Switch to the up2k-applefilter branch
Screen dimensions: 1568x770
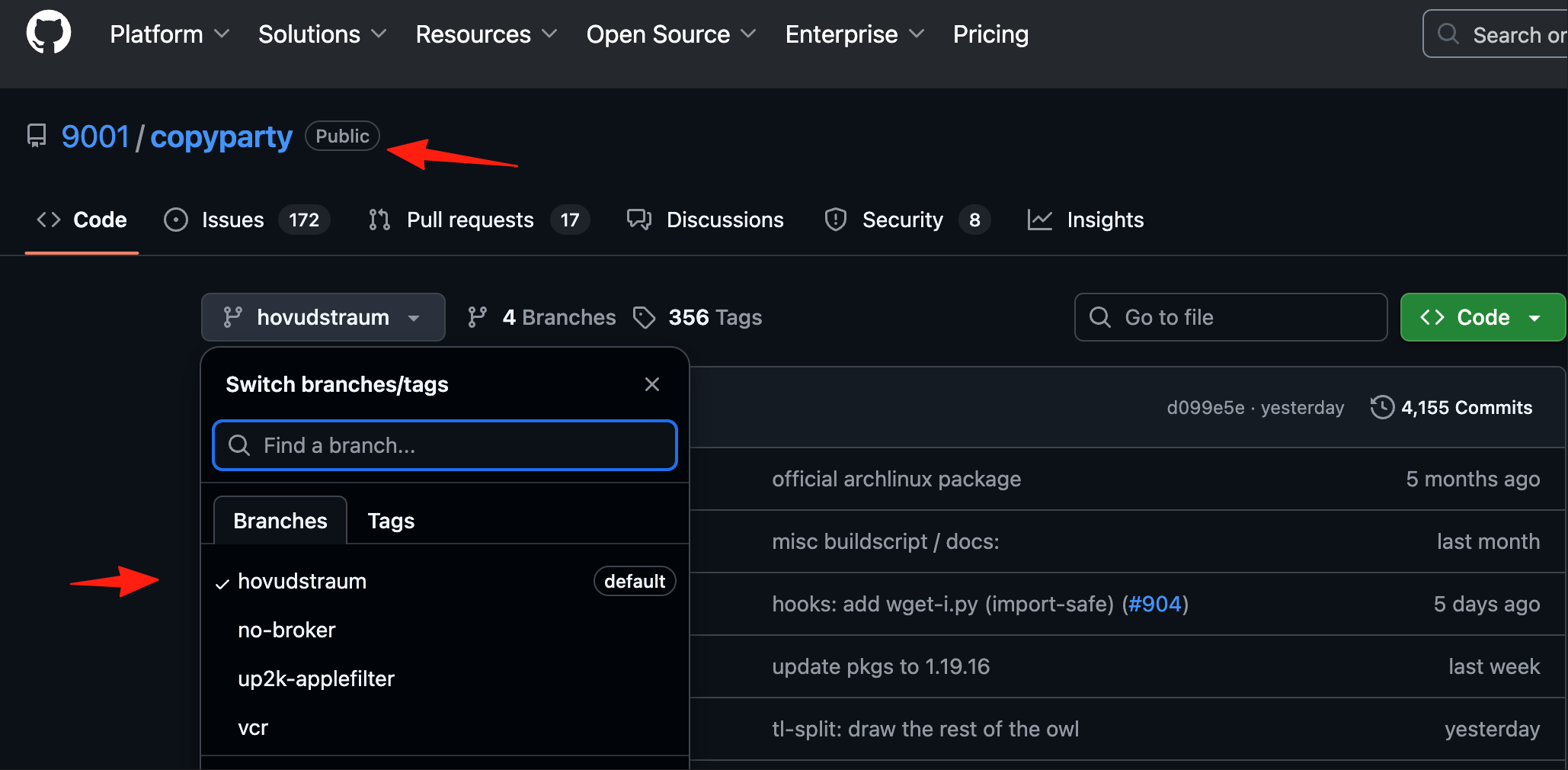[445, 679]
